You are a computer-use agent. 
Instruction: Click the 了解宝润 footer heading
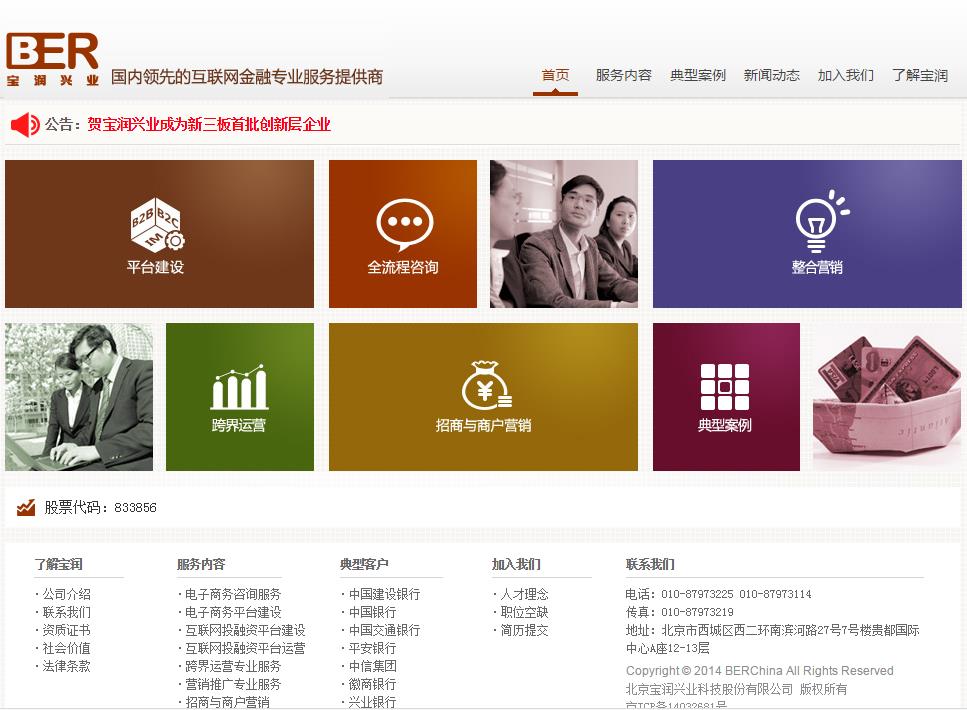[x=59, y=564]
